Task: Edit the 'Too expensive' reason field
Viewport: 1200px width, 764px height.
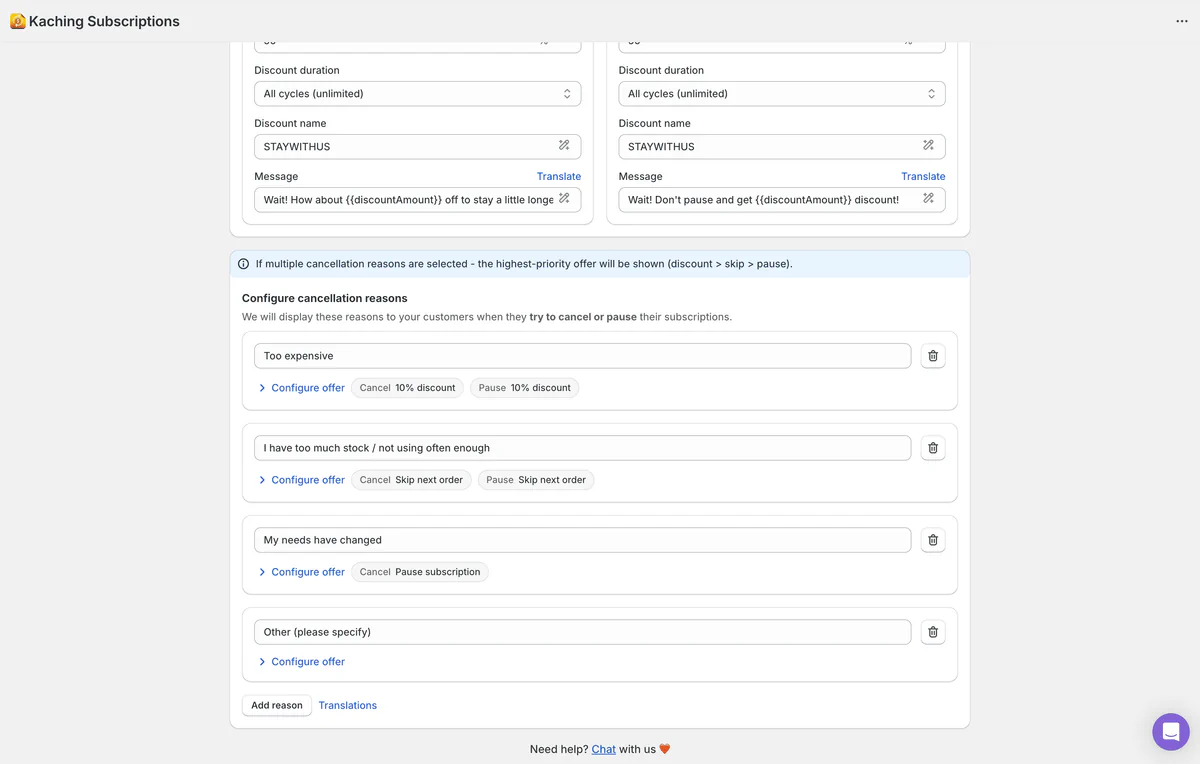Action: 582,356
